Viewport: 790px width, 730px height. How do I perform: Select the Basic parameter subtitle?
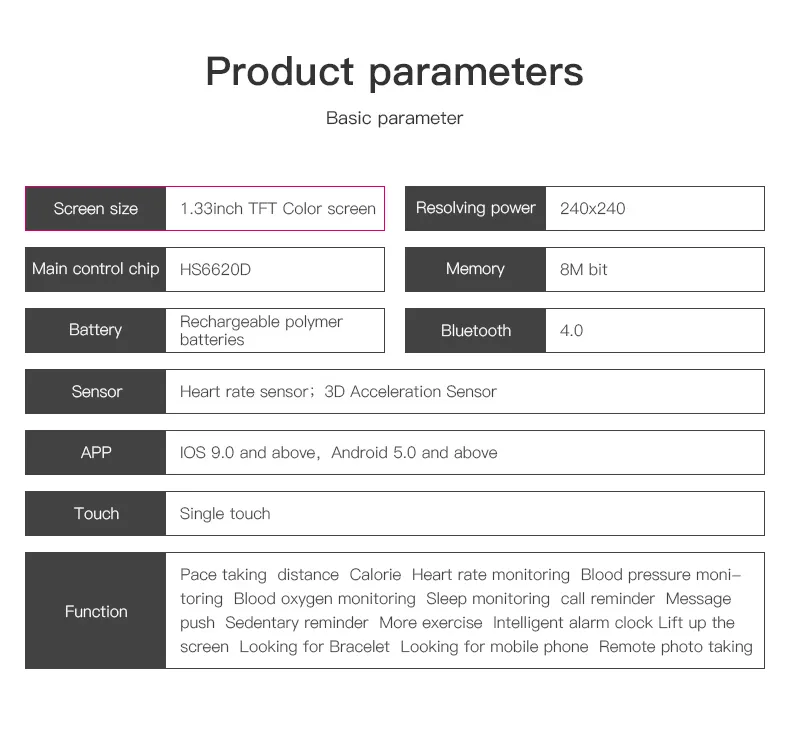coord(394,118)
